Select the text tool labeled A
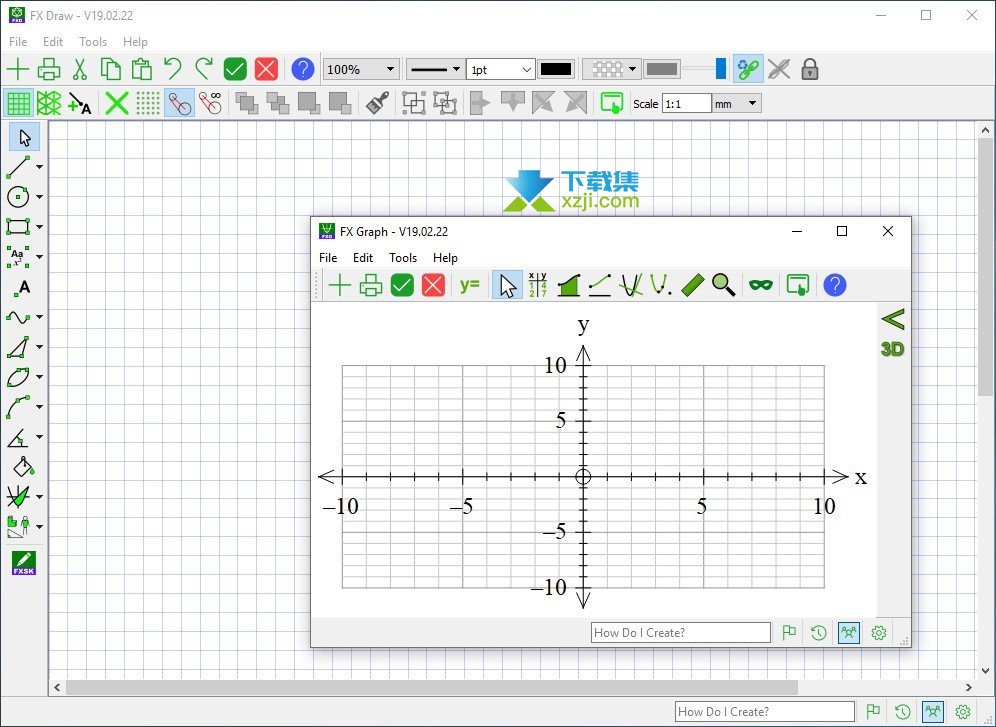This screenshot has width=996, height=727. pos(24,288)
